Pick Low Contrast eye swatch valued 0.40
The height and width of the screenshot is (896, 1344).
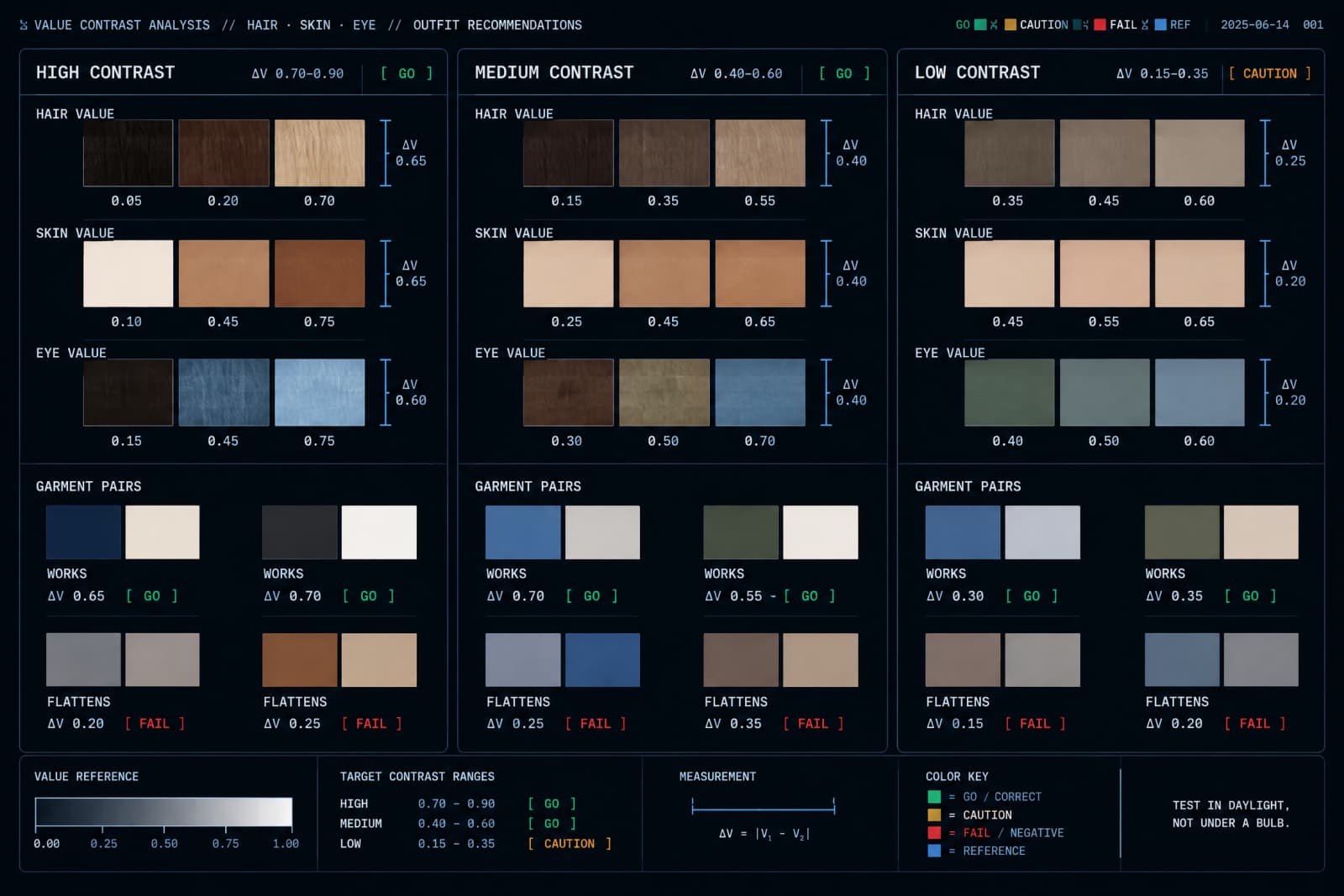pyautogui.click(x=1009, y=392)
